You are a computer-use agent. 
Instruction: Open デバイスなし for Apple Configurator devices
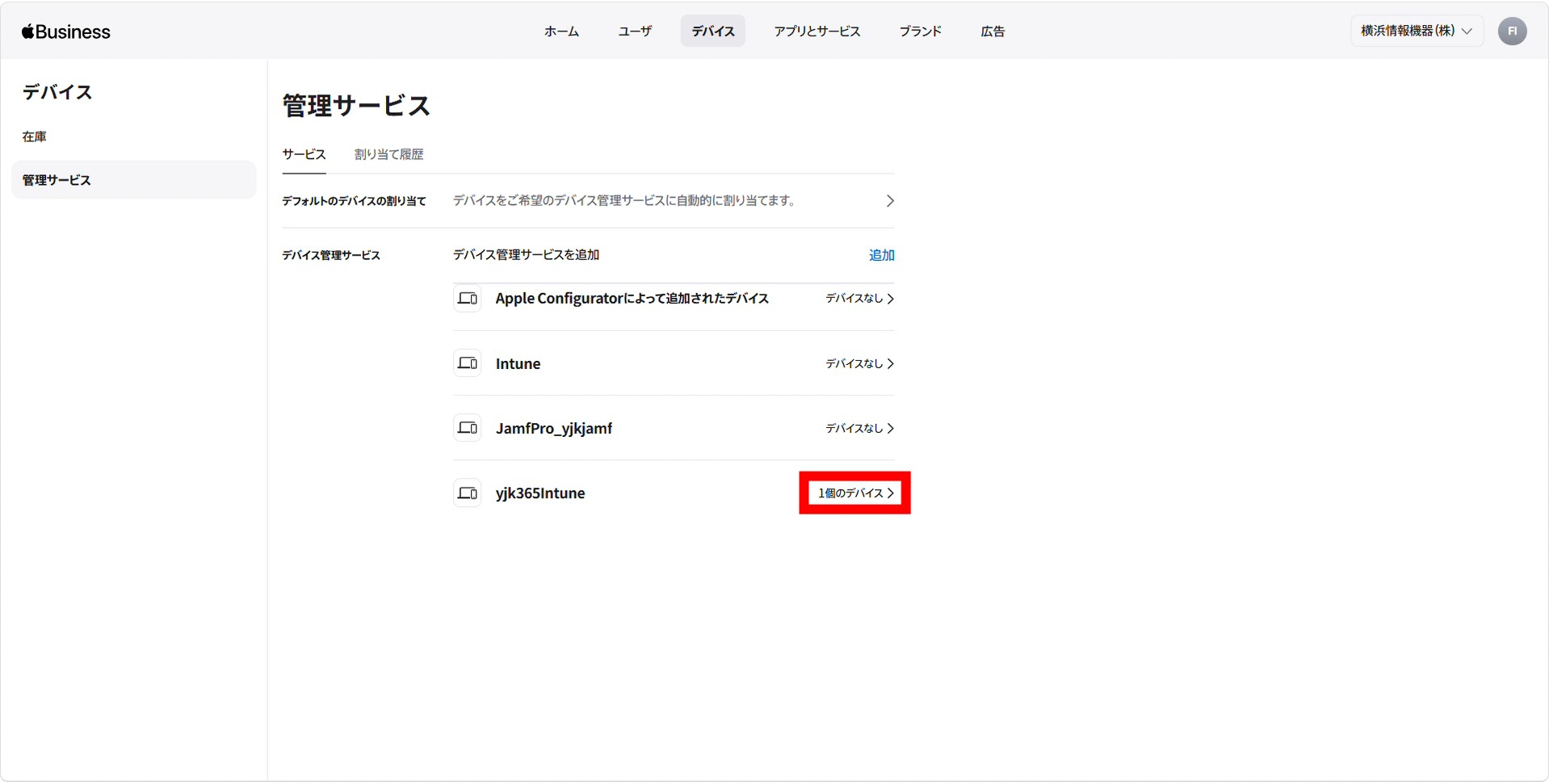click(859, 299)
